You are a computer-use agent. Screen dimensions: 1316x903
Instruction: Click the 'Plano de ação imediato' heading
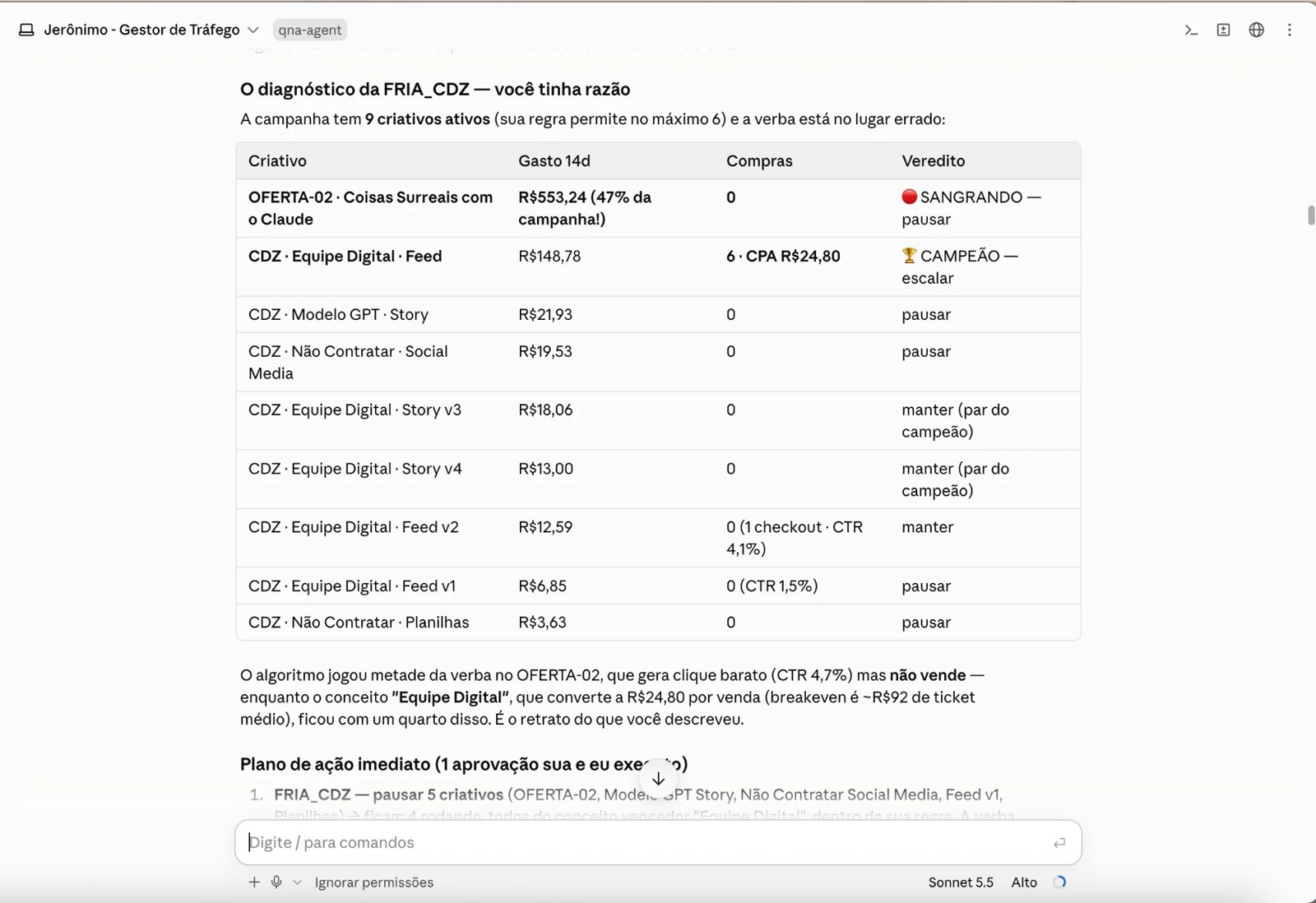click(x=464, y=764)
